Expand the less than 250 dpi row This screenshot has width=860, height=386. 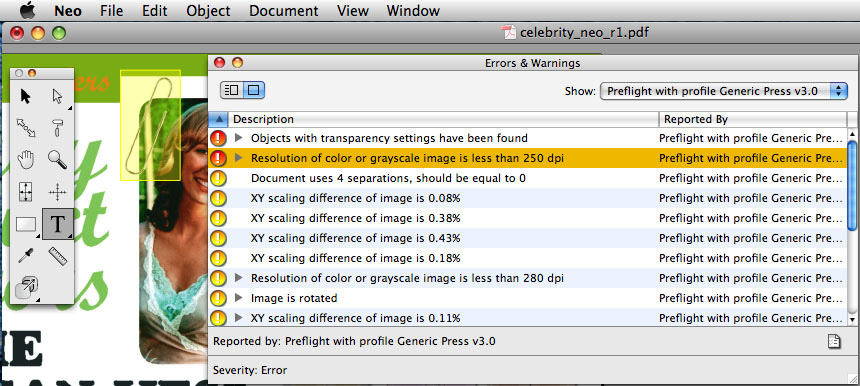(x=238, y=158)
